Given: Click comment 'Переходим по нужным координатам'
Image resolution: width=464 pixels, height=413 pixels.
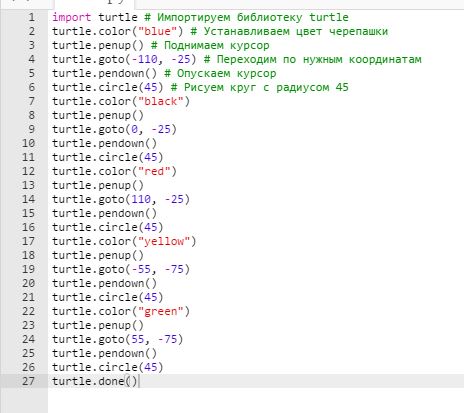Looking at the screenshot, I should pos(319,59).
